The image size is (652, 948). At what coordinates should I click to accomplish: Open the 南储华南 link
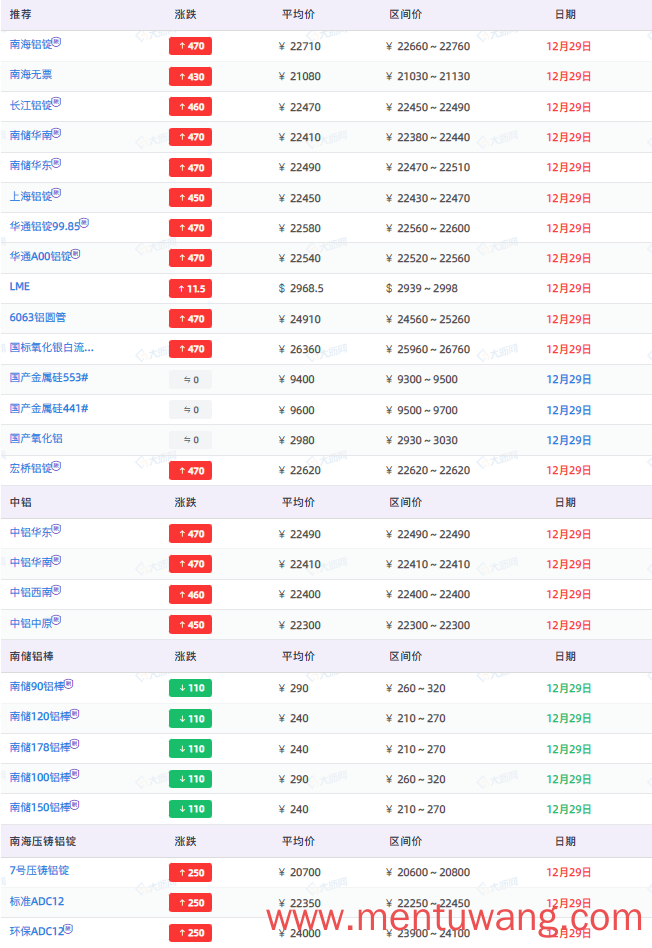point(31,135)
